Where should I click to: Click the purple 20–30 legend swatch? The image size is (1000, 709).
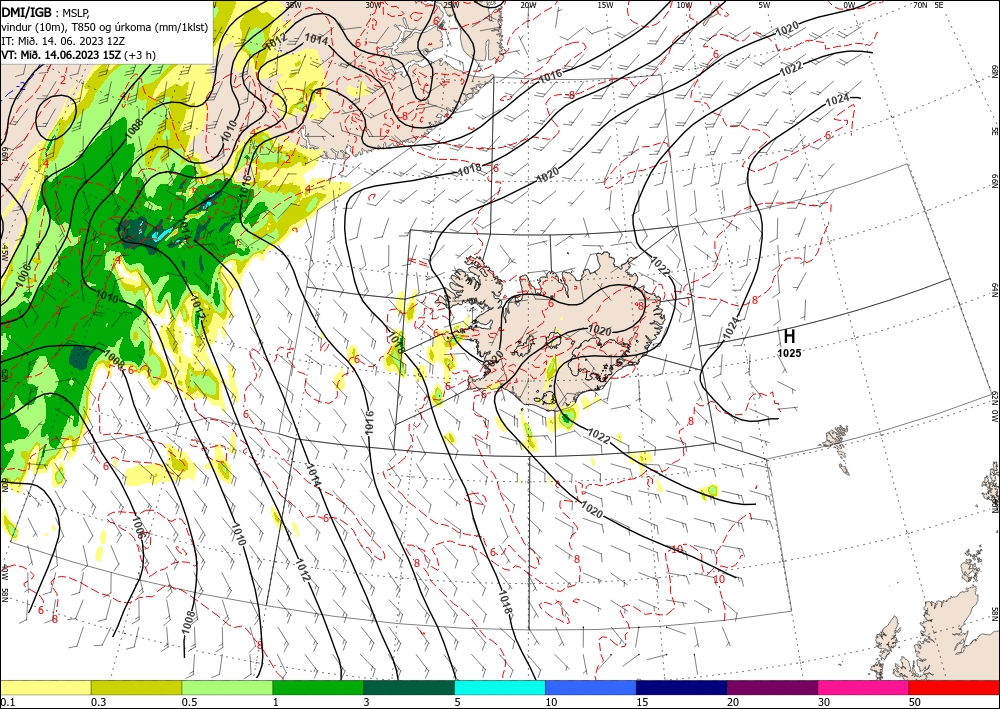point(772,687)
